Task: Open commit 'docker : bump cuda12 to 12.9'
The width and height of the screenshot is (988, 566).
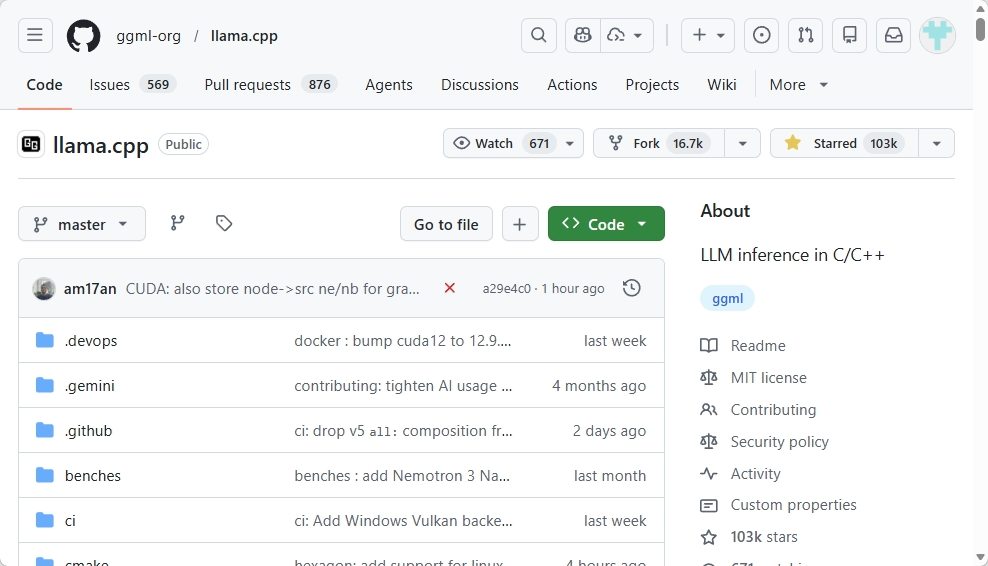Action: 403,340
